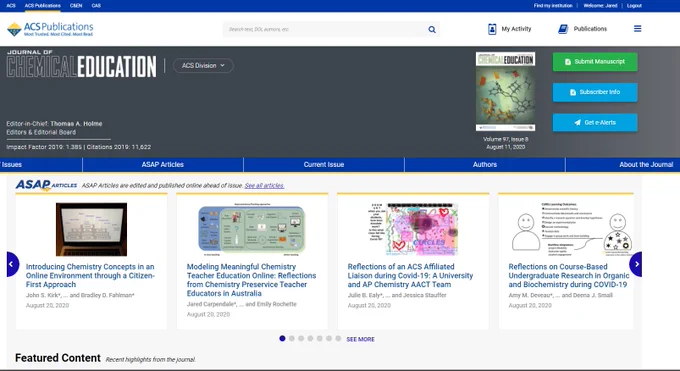
Task: Open Introducing Chemistry Concepts article title
Action: (x=90, y=276)
